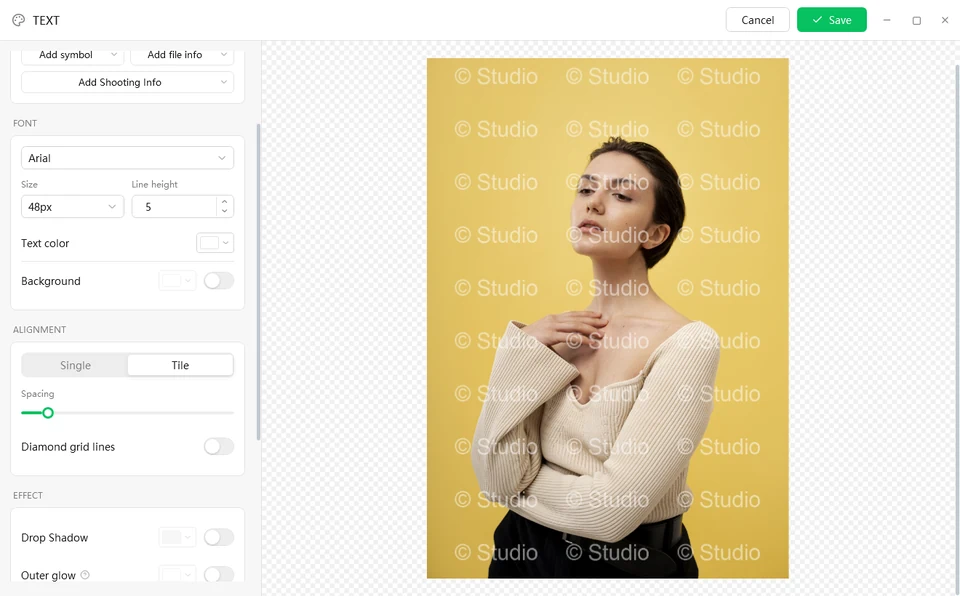Image resolution: width=960 pixels, height=596 pixels.
Task: Click the Cancel button
Action: 757,20
